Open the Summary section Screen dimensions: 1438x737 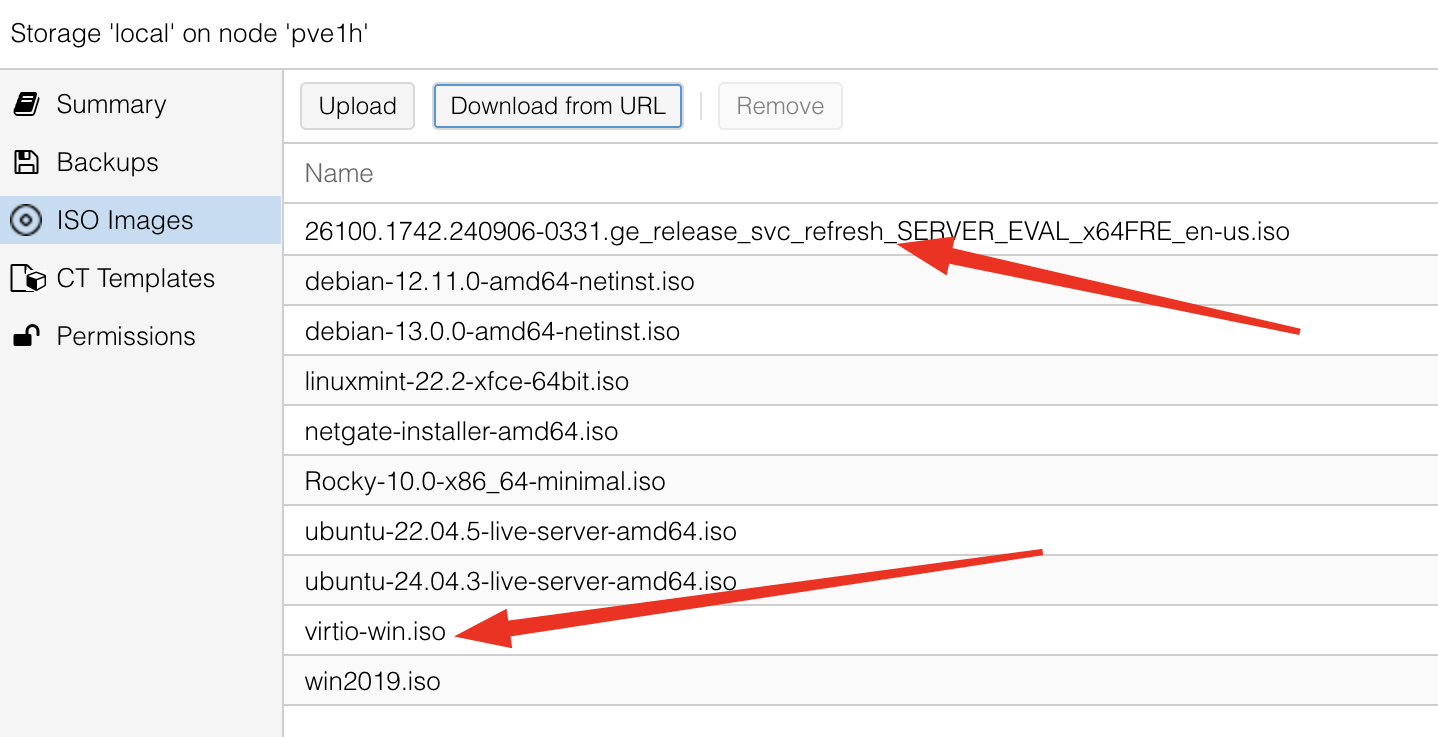point(111,104)
